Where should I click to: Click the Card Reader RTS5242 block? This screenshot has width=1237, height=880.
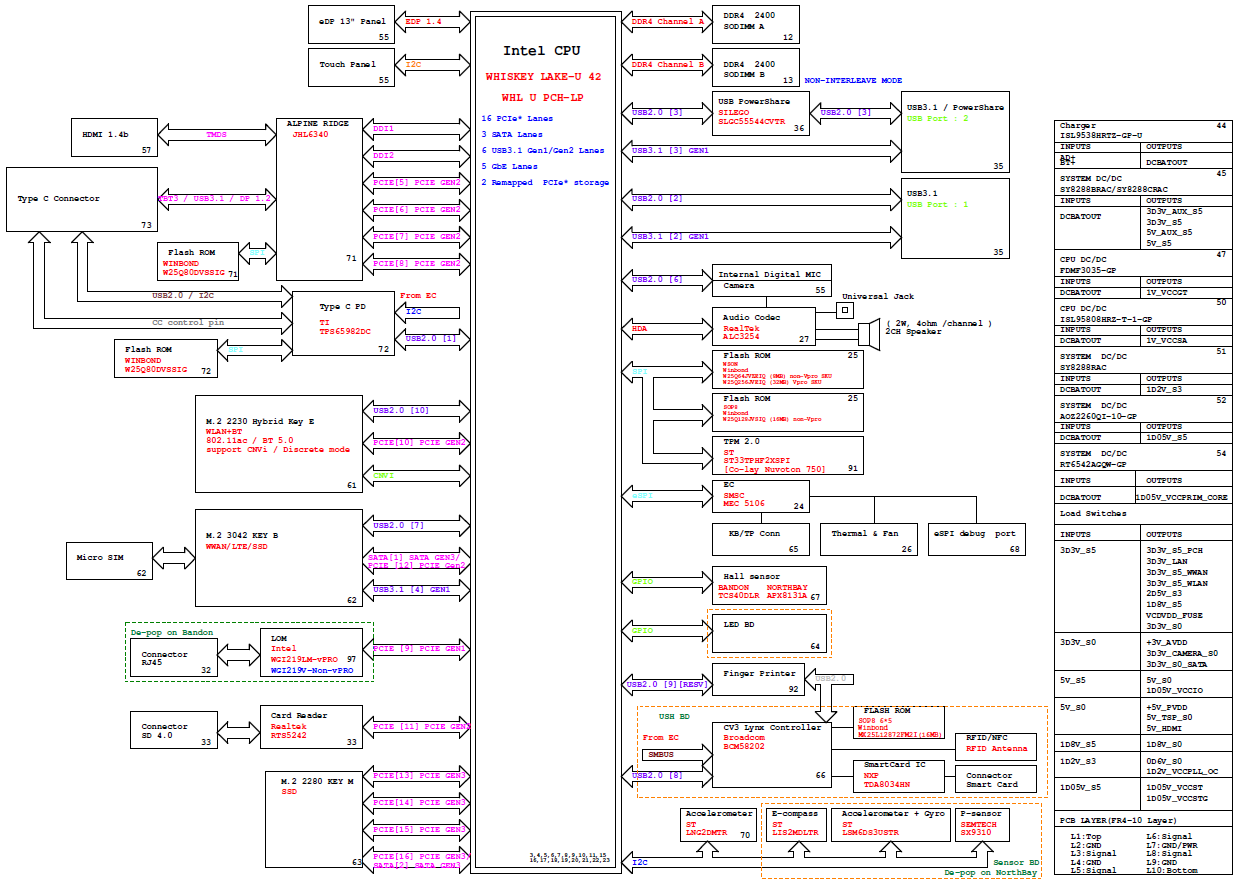coord(311,728)
